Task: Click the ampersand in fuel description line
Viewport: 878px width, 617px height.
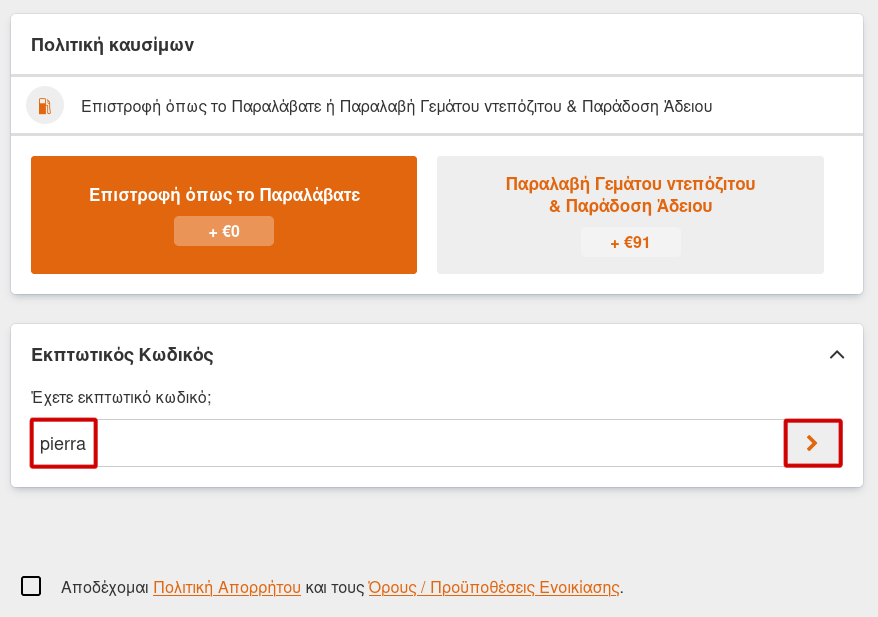Action: (573, 105)
